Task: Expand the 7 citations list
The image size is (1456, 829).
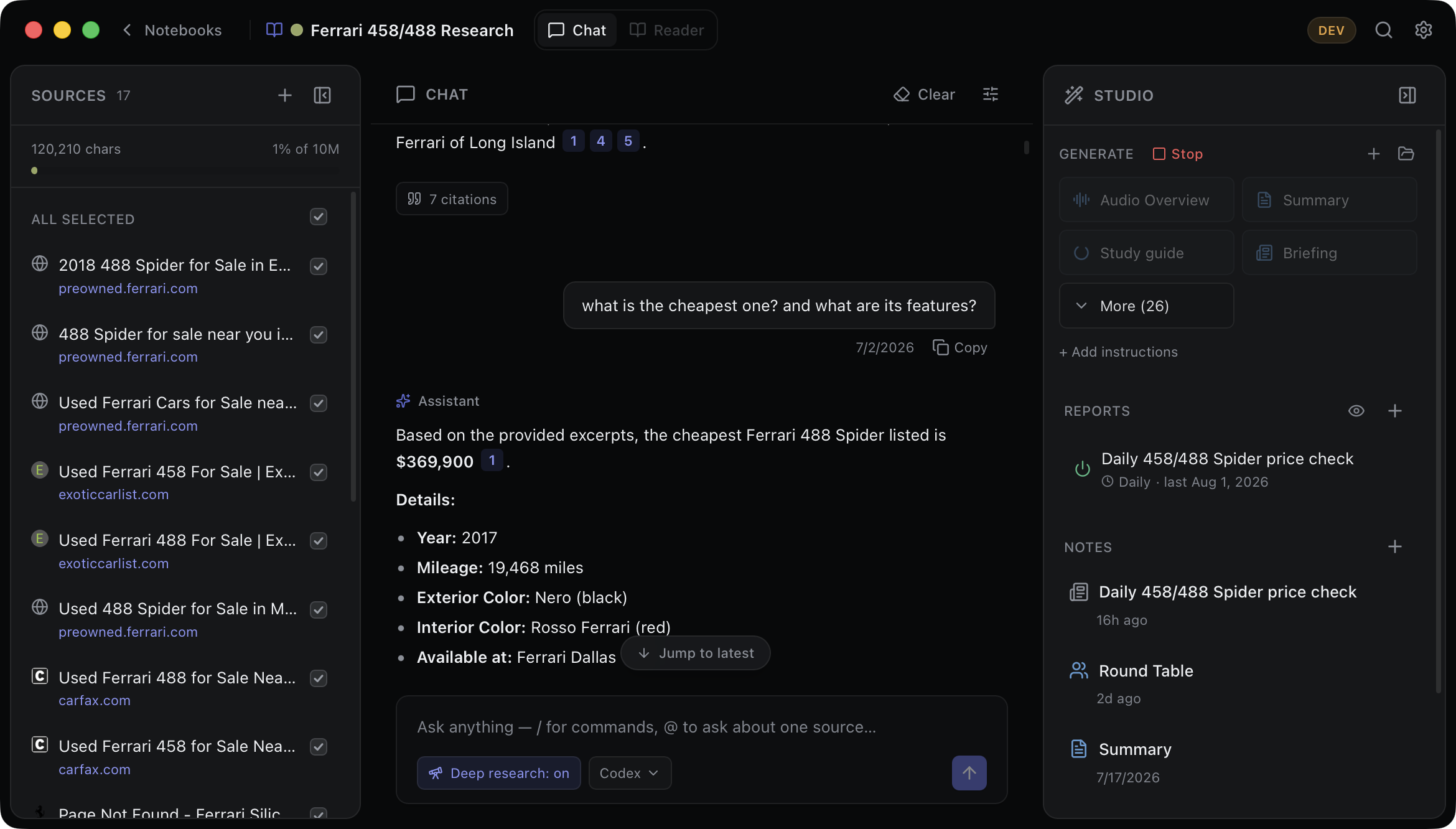Action: coord(452,199)
